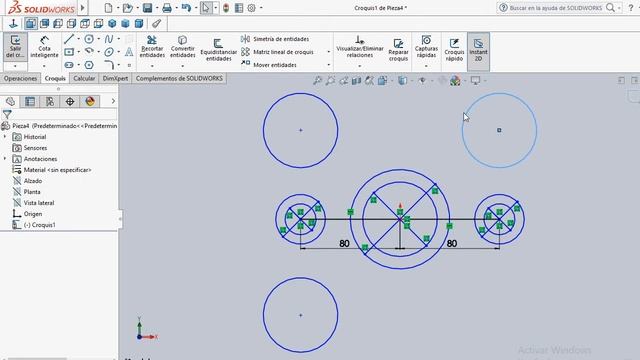Click Cota inteligente dimension tool
The image size is (640, 360).
pyautogui.click(x=44, y=47)
